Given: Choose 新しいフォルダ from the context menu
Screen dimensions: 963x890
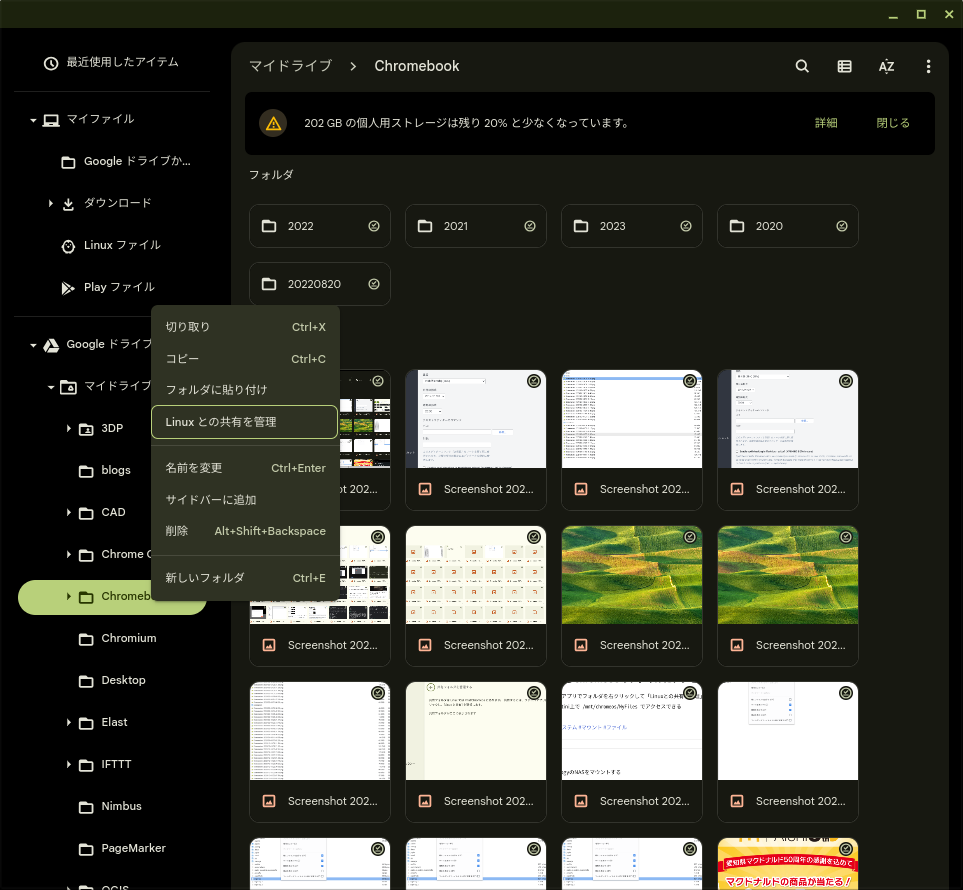Looking at the screenshot, I should pos(245,578).
